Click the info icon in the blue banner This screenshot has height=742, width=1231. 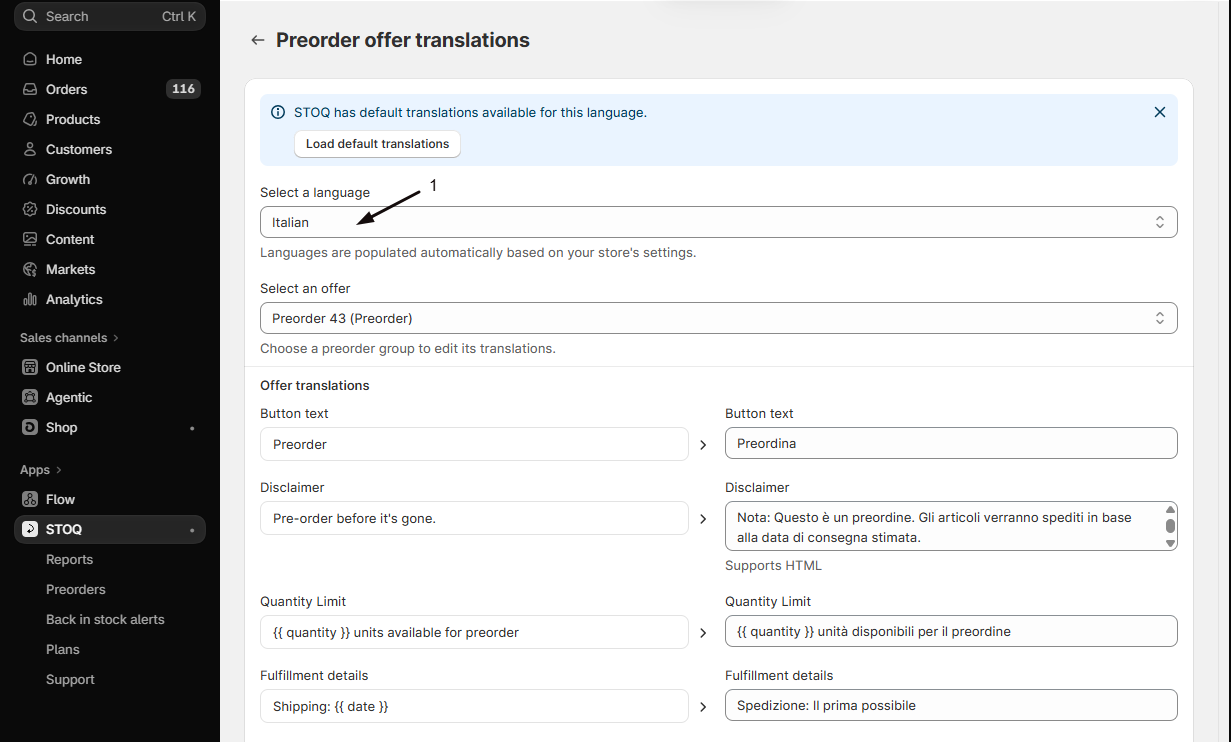coord(278,112)
